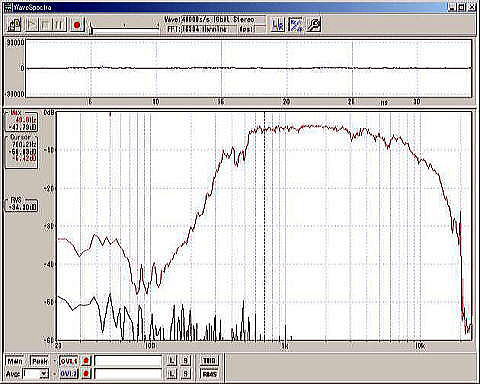This screenshot has width=480, height=384.
Task: Click the playback position slider track
Action: pos(125,29)
